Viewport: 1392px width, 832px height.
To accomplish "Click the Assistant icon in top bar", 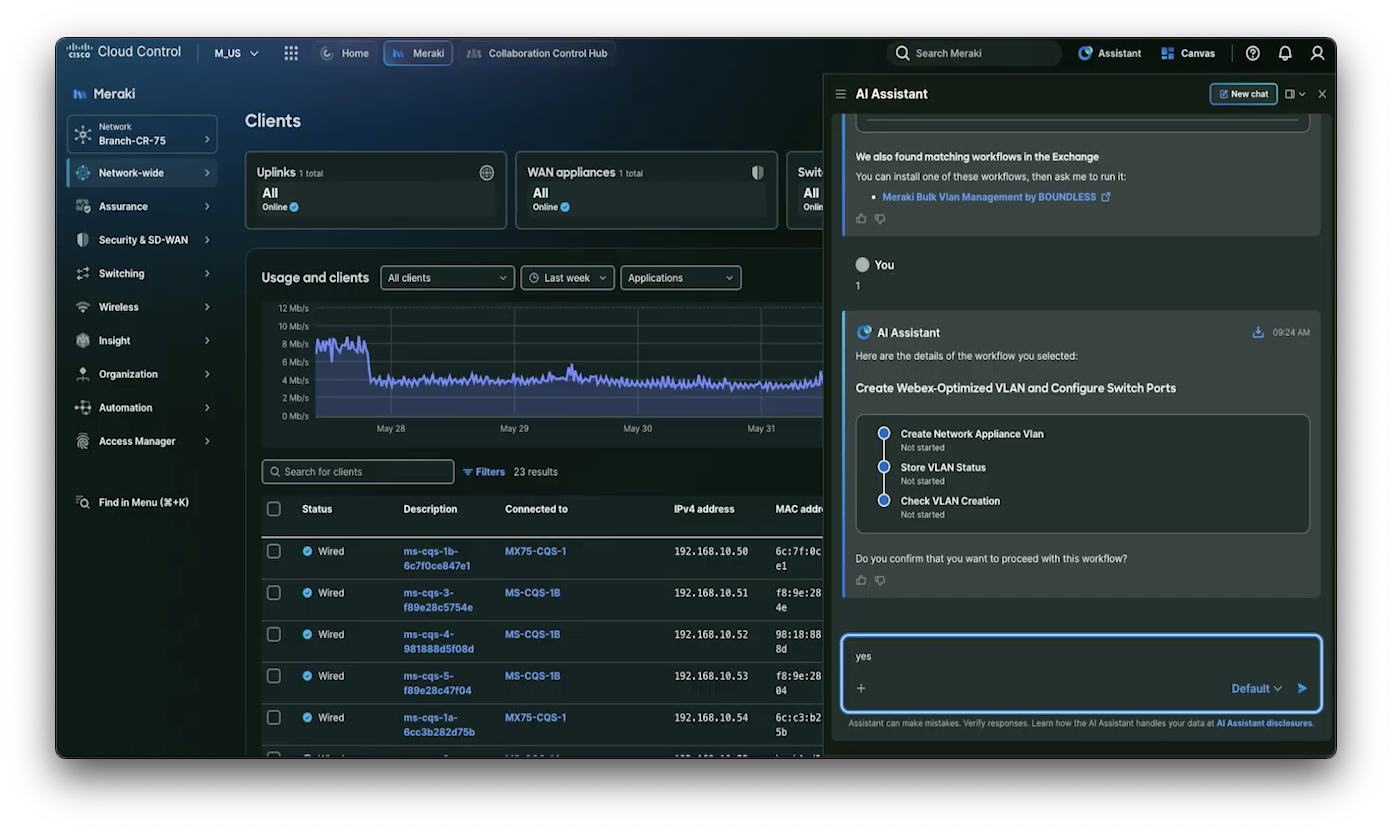I will pyautogui.click(x=1085, y=53).
